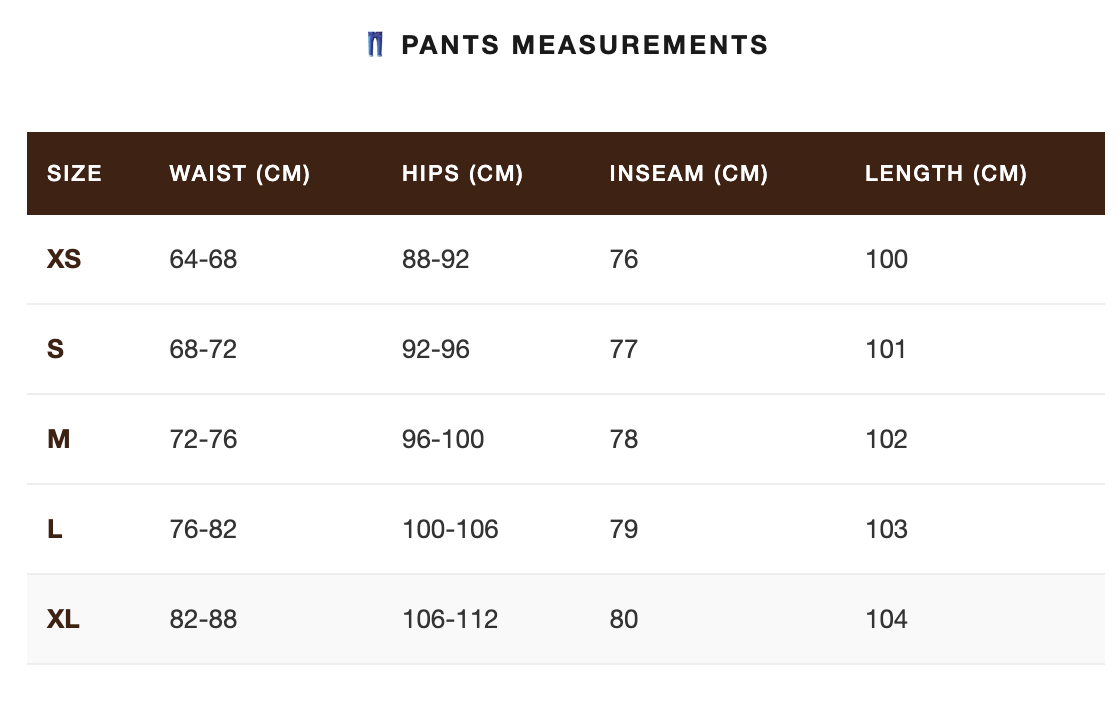Click the WAIST (CM) column header
Image resolution: width=1120 pixels, height=706 pixels.
coord(240,174)
